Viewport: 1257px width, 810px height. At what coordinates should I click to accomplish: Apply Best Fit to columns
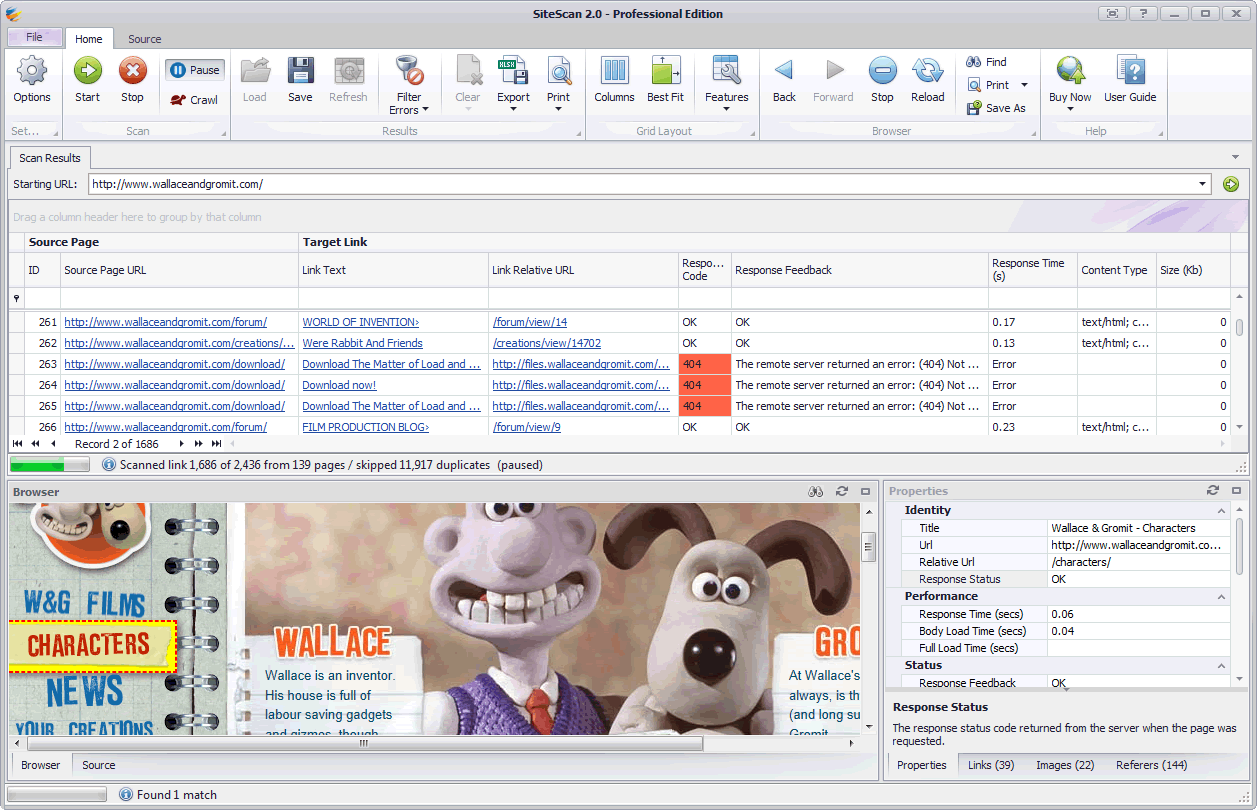click(x=665, y=80)
